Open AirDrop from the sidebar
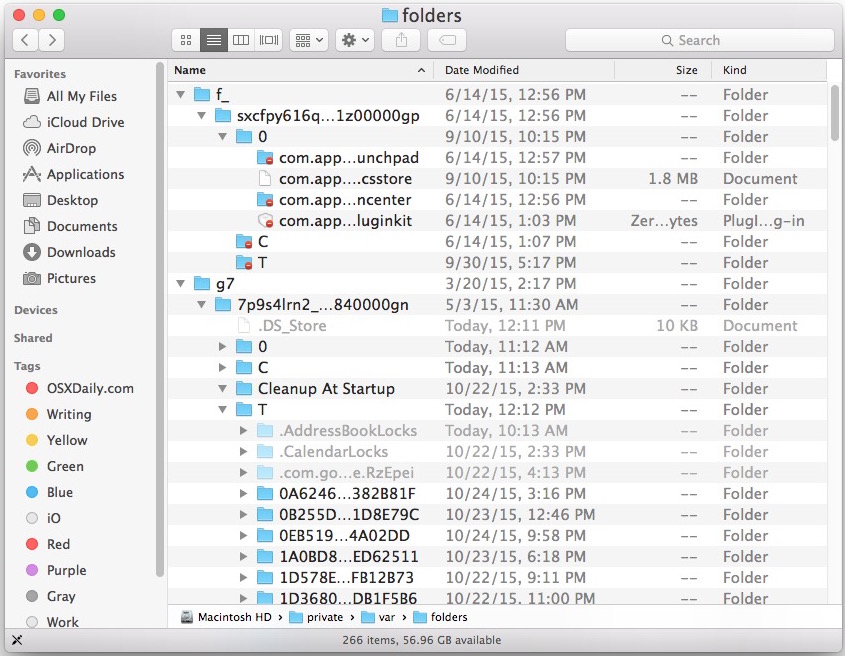The height and width of the screenshot is (656, 845). 75,148
